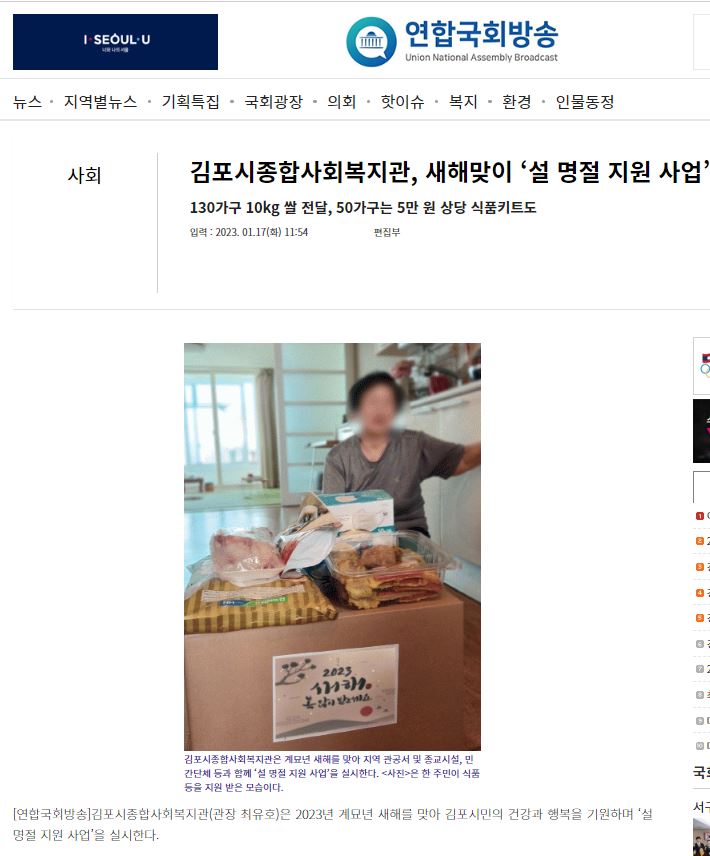Click the photo caption below the image

[x=332, y=773]
